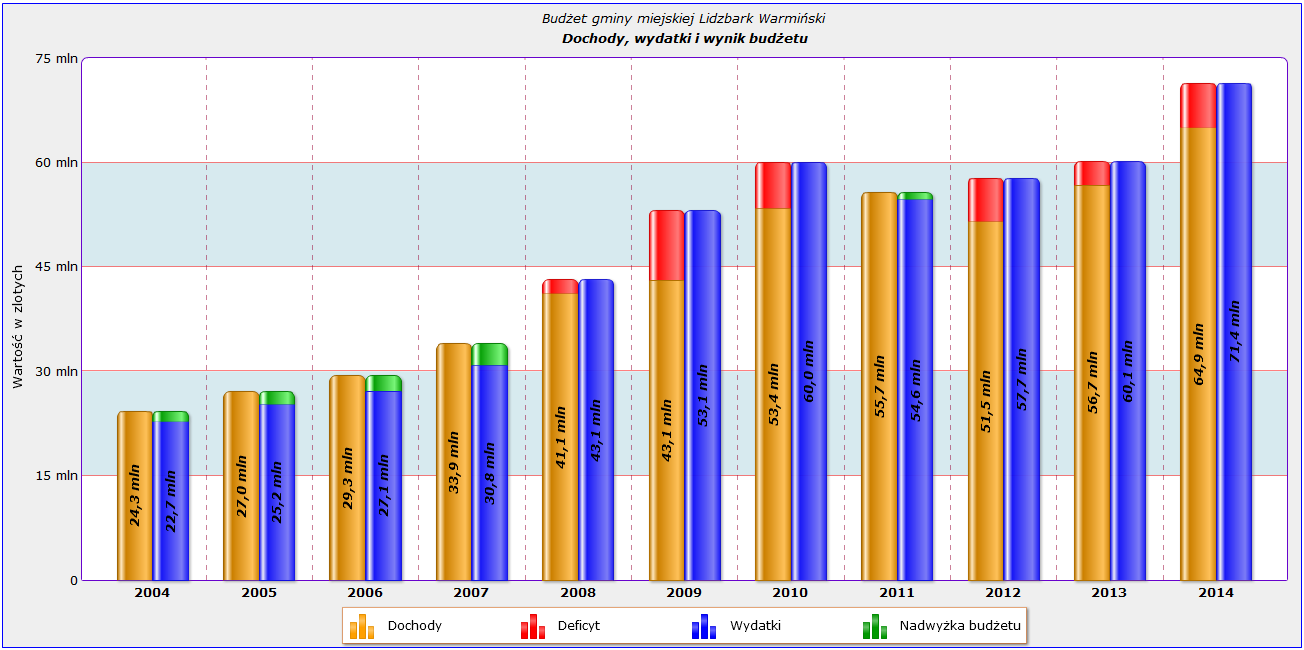The height and width of the screenshot is (650, 1304).
Task: Select the Dochody legend label
Action: (415, 626)
